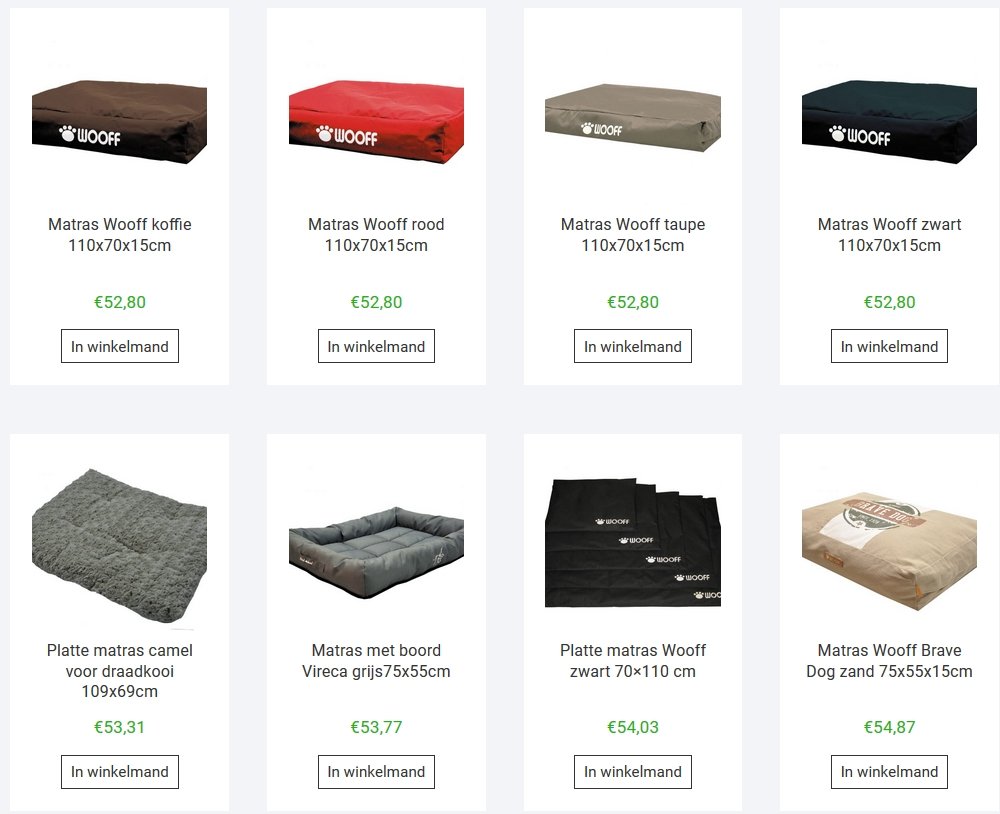The height and width of the screenshot is (814, 1000).
Task: Add Vireca grijs mattress to winkelmand
Action: tap(376, 772)
